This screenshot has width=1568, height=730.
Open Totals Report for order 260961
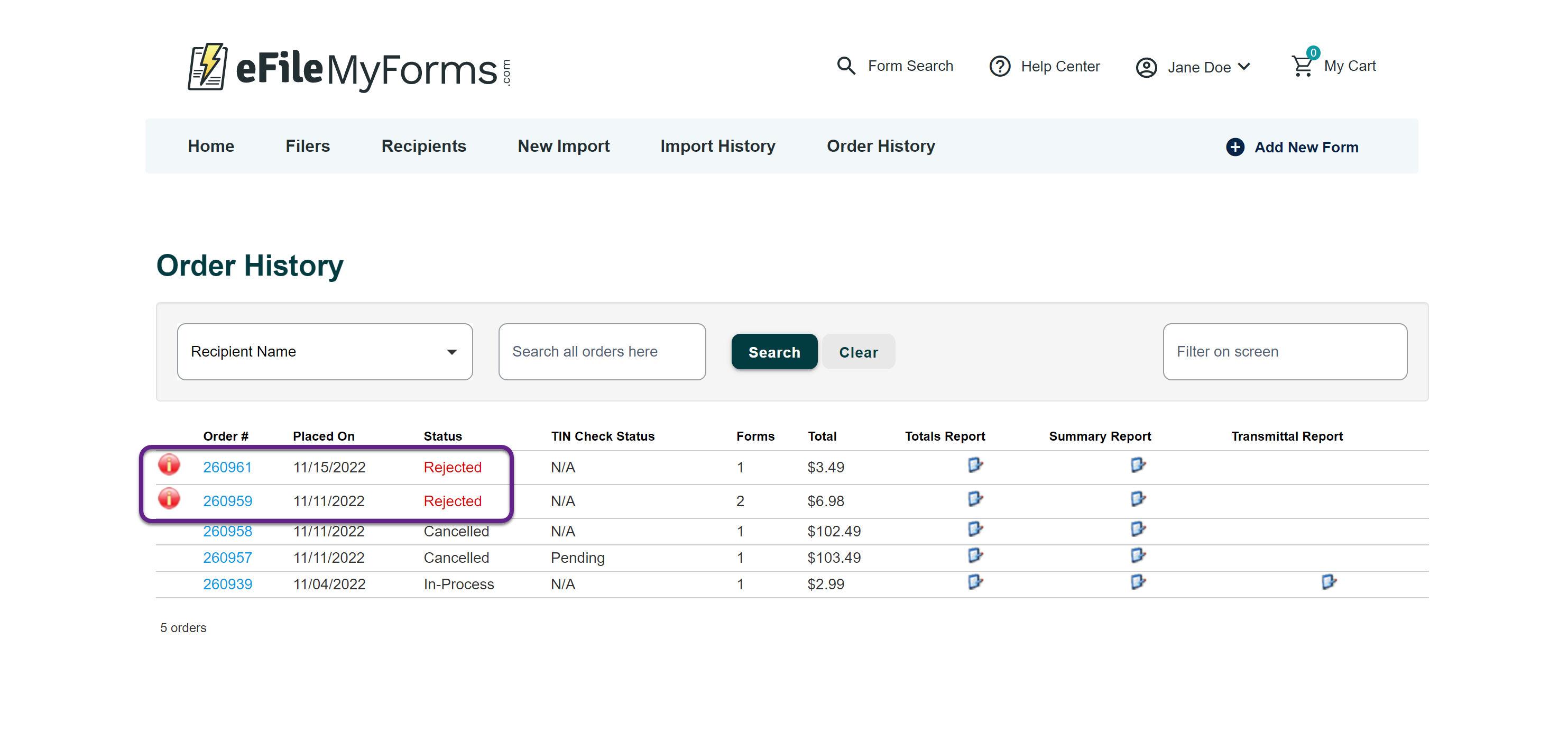975,465
